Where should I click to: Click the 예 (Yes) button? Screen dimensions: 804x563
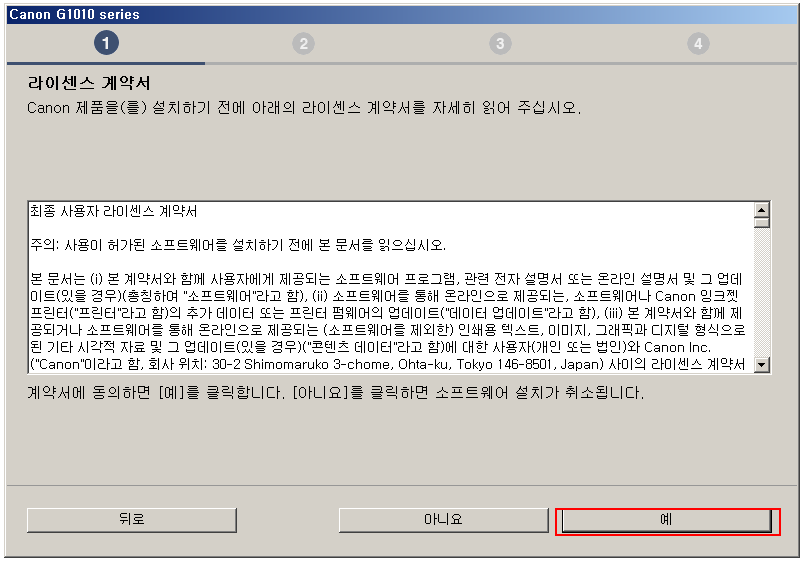click(x=667, y=520)
